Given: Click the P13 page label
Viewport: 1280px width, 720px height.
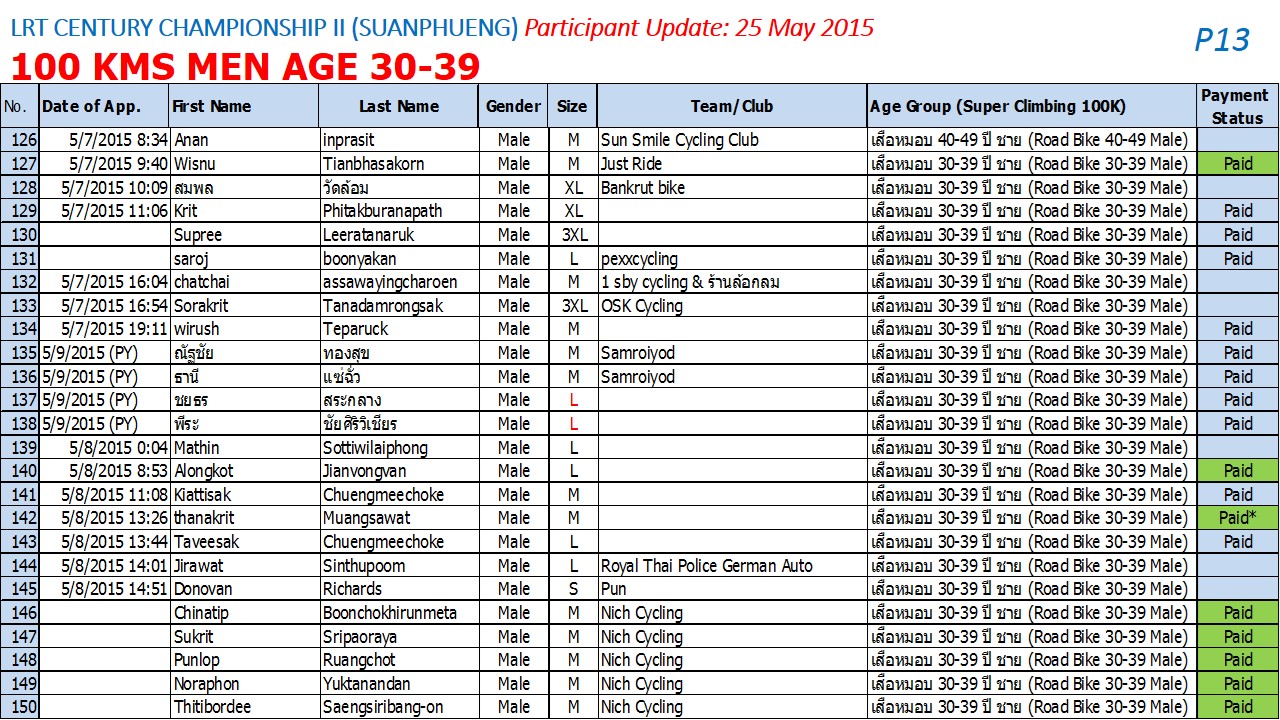Looking at the screenshot, I should click(x=1222, y=40).
